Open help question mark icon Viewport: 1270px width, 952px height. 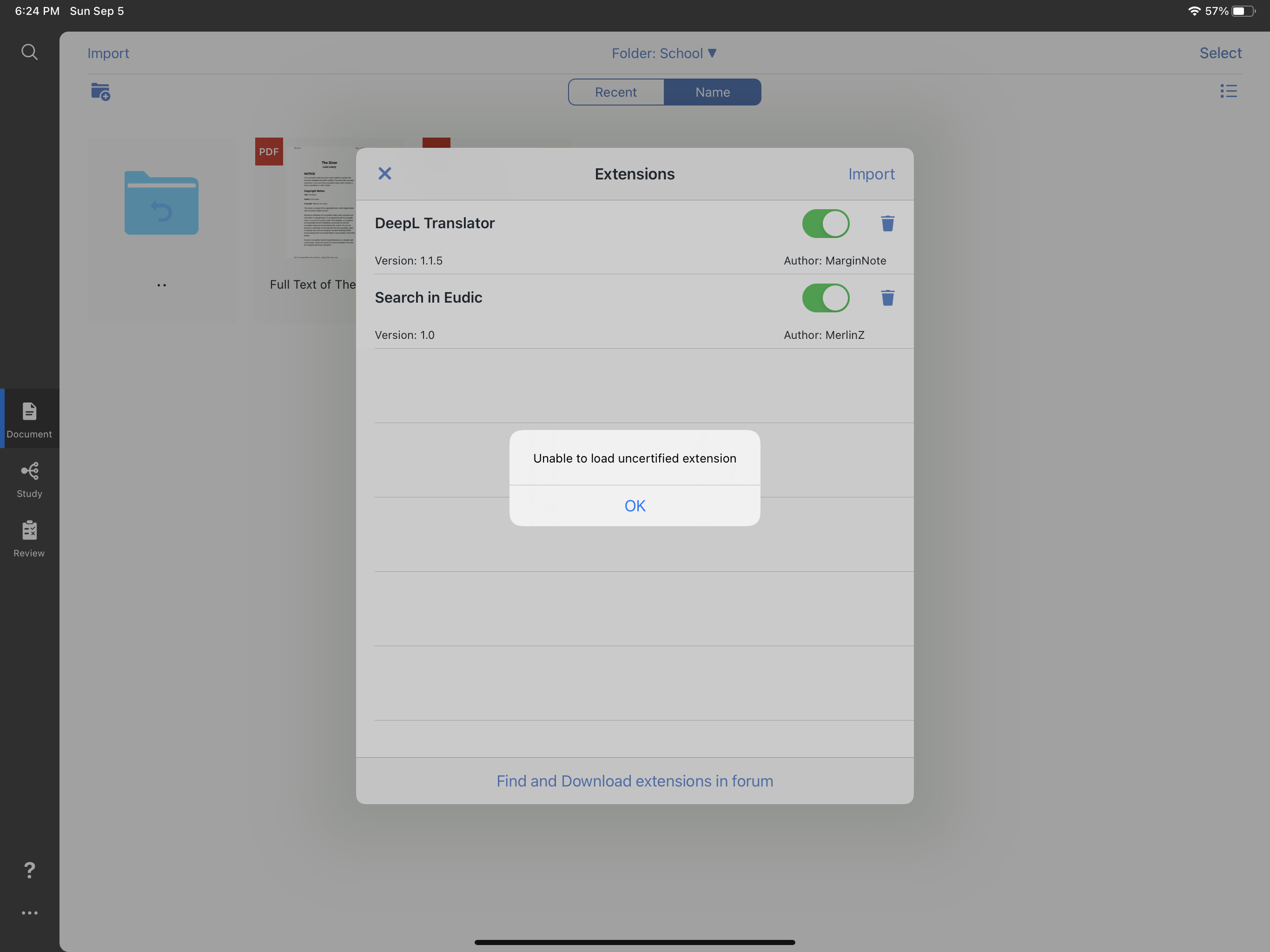[29, 870]
